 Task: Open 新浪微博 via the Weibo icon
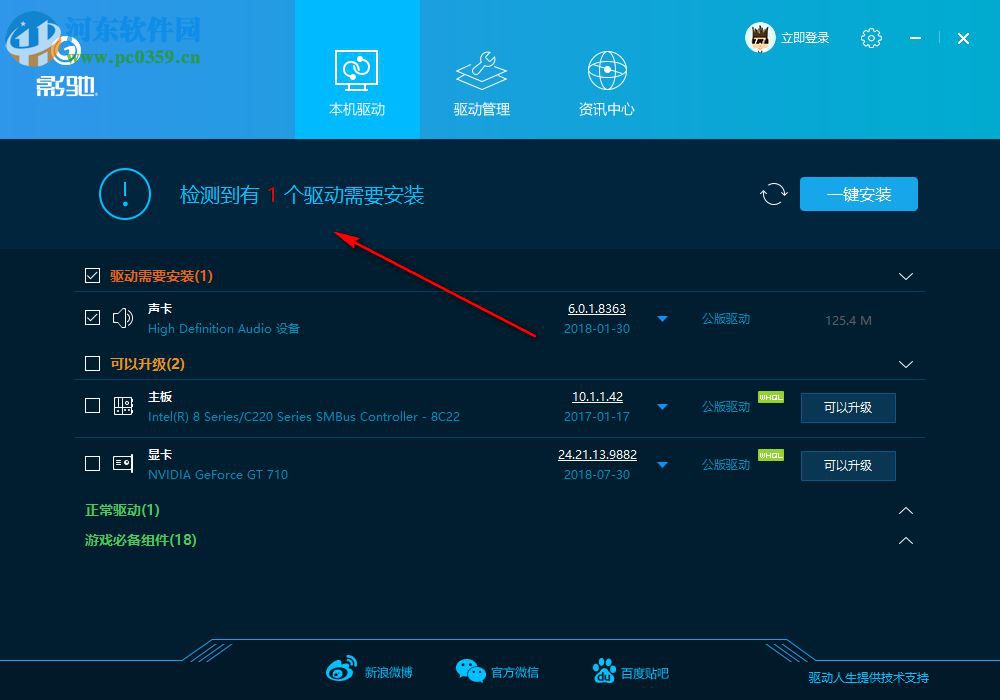pos(342,670)
